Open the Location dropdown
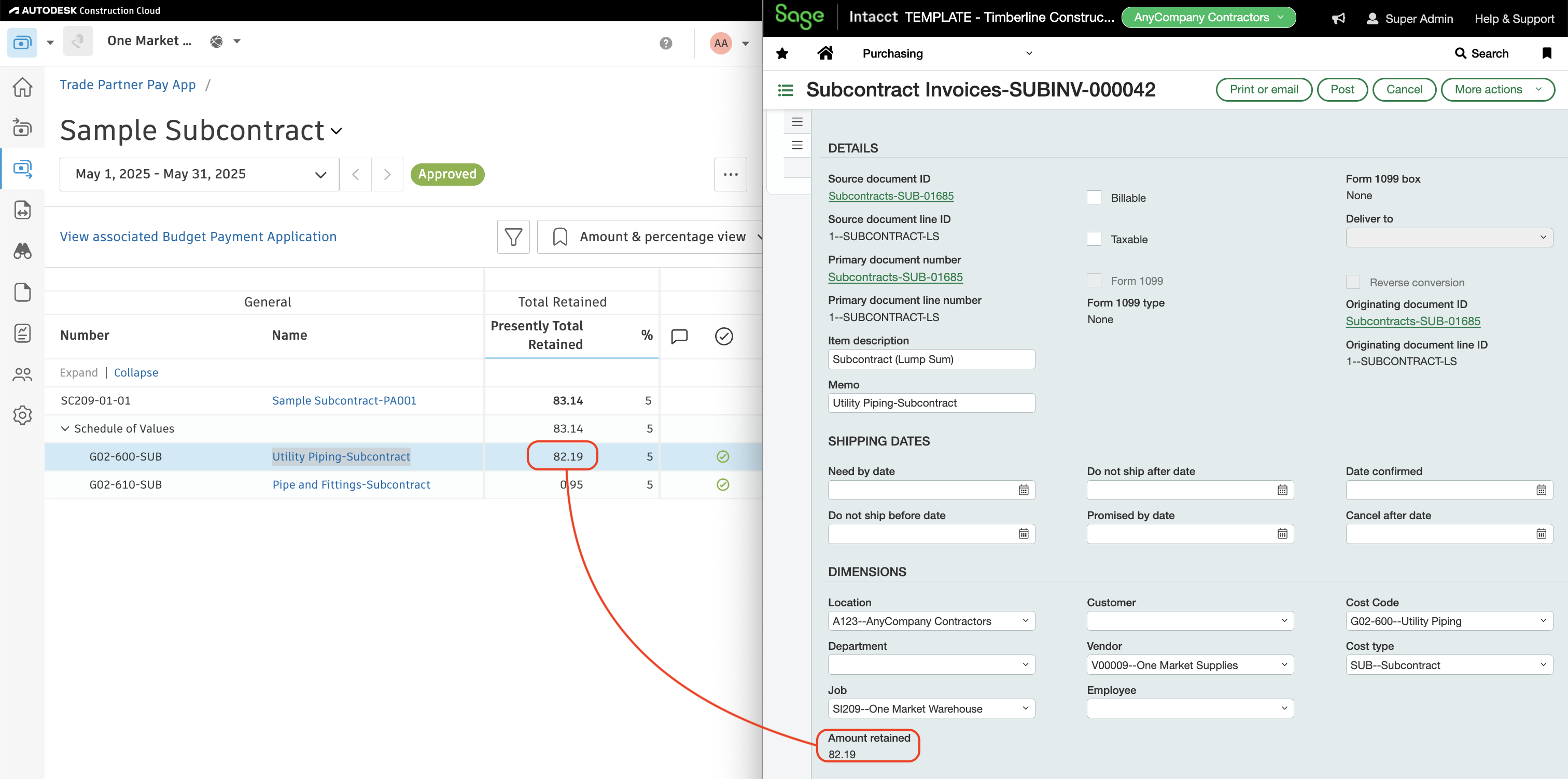Viewport: 1568px width, 779px height. (931, 621)
